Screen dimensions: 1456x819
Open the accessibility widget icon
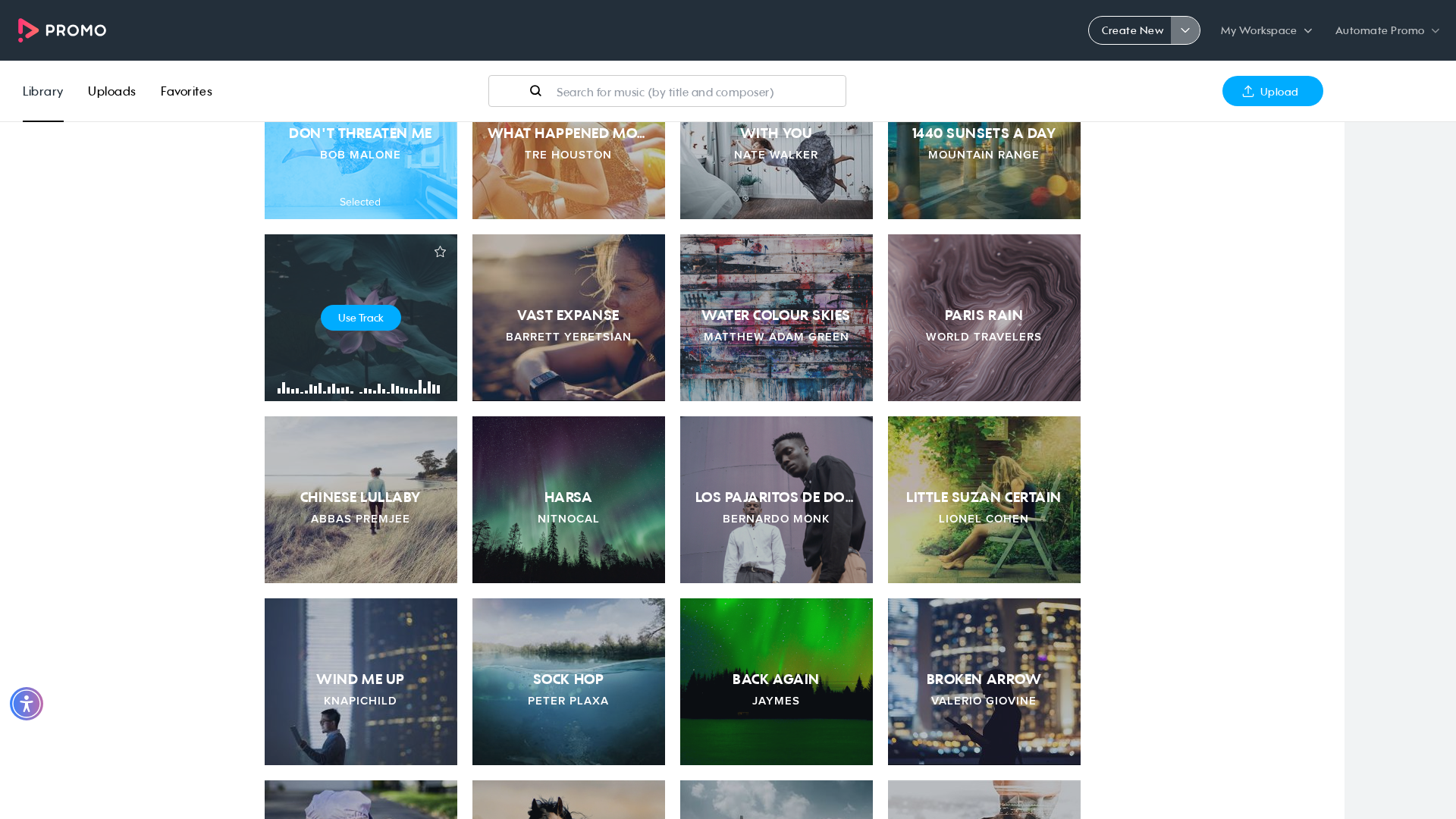(27, 704)
